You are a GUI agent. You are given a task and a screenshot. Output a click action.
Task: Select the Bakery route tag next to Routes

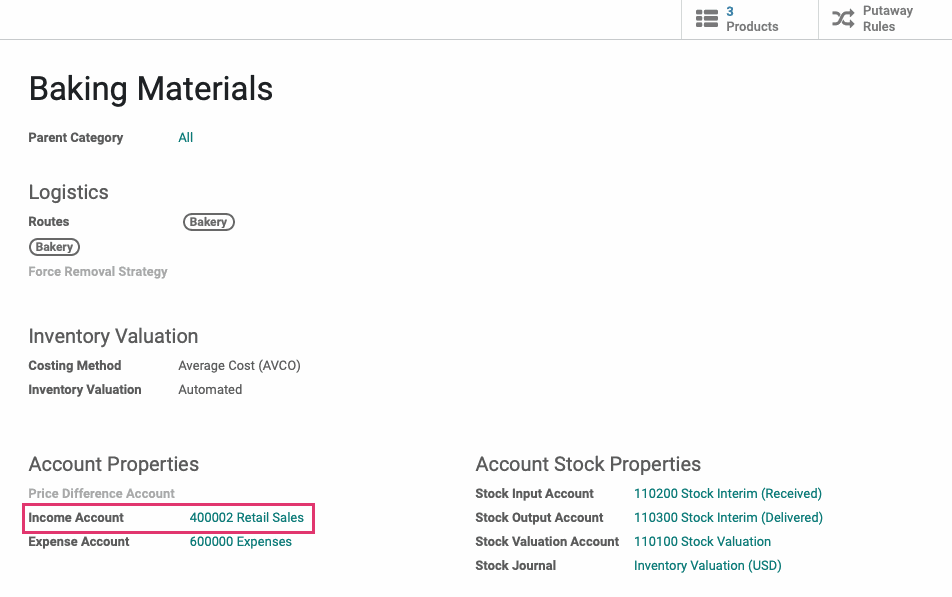point(208,222)
